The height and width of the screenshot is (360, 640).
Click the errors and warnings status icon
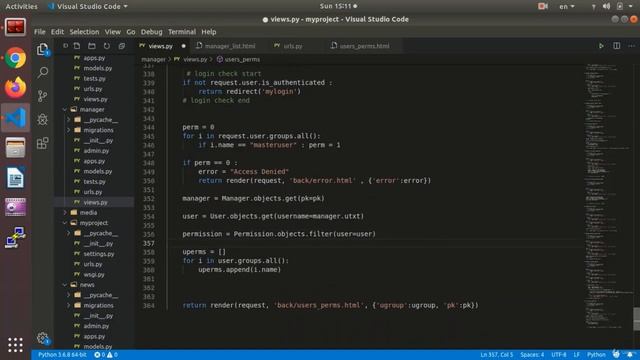[106, 355]
